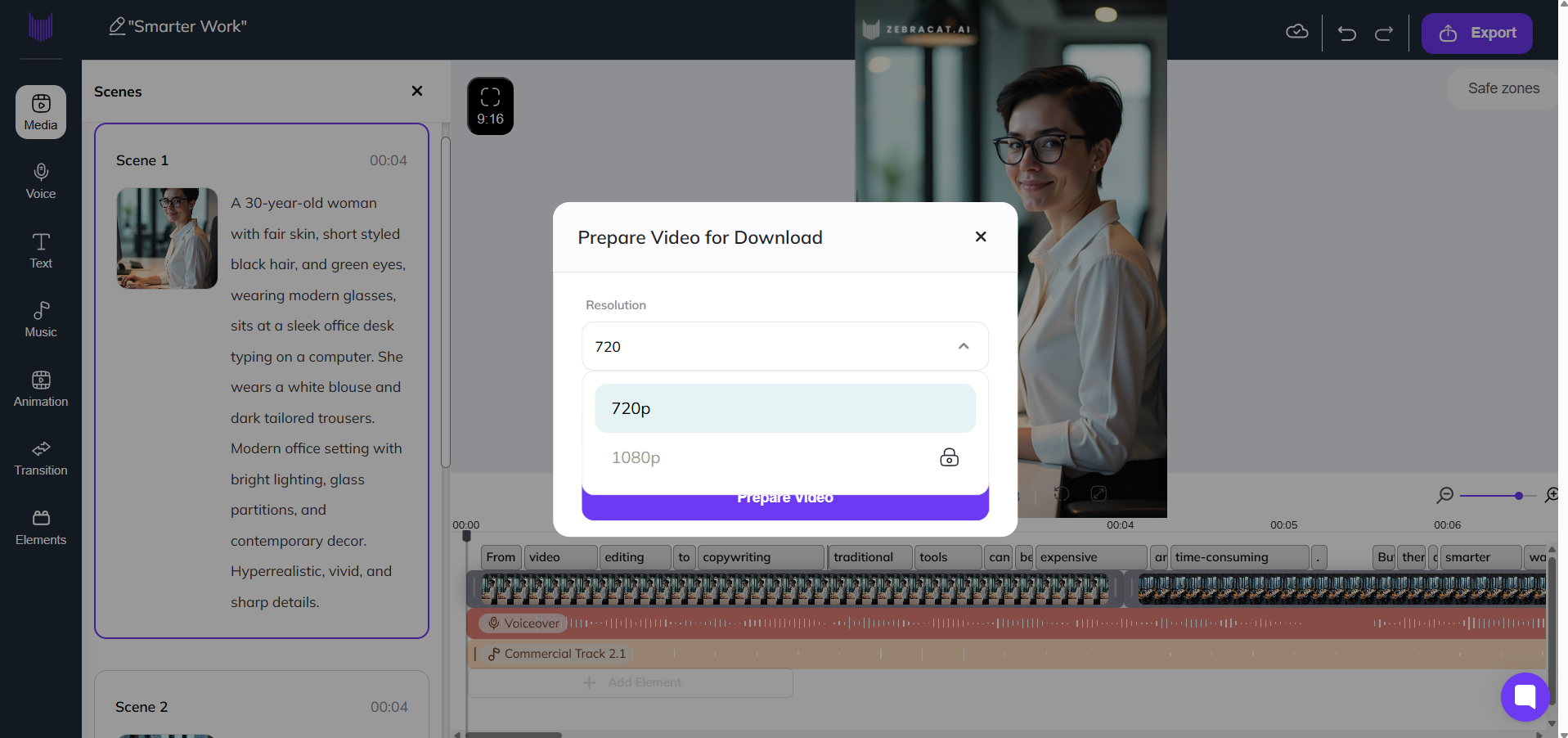
Task: Click the timeline playhead marker
Action: click(466, 536)
